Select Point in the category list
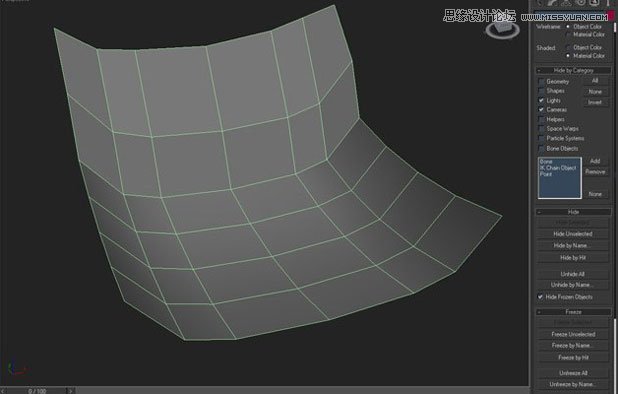Viewport: 618px width, 394px height. [x=545, y=174]
